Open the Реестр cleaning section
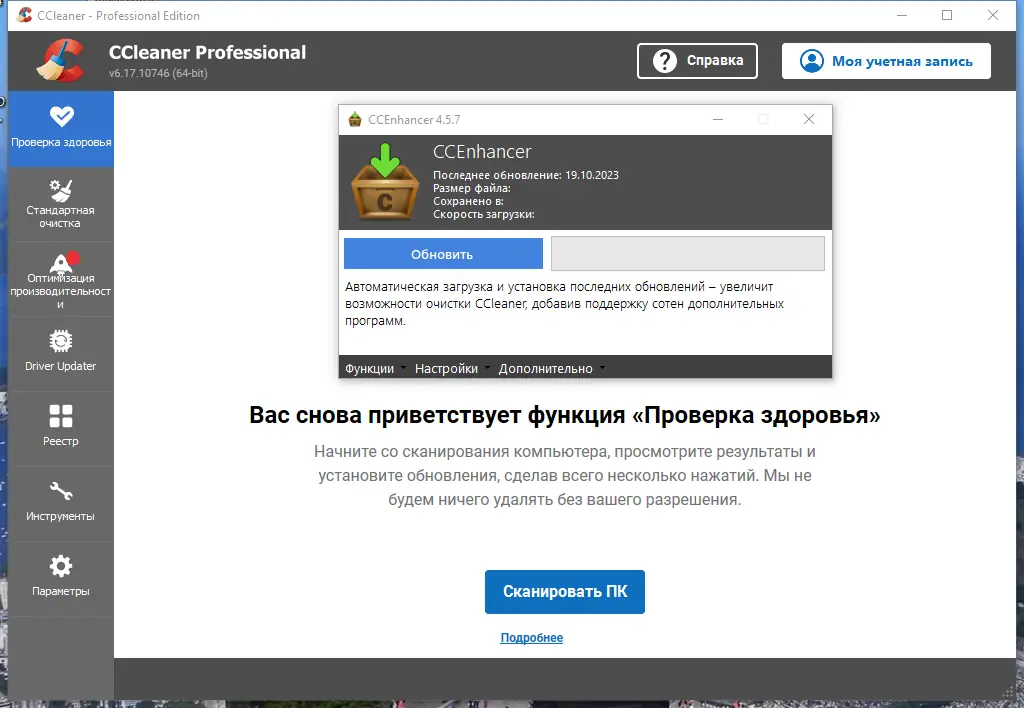1024x708 pixels. point(61,428)
